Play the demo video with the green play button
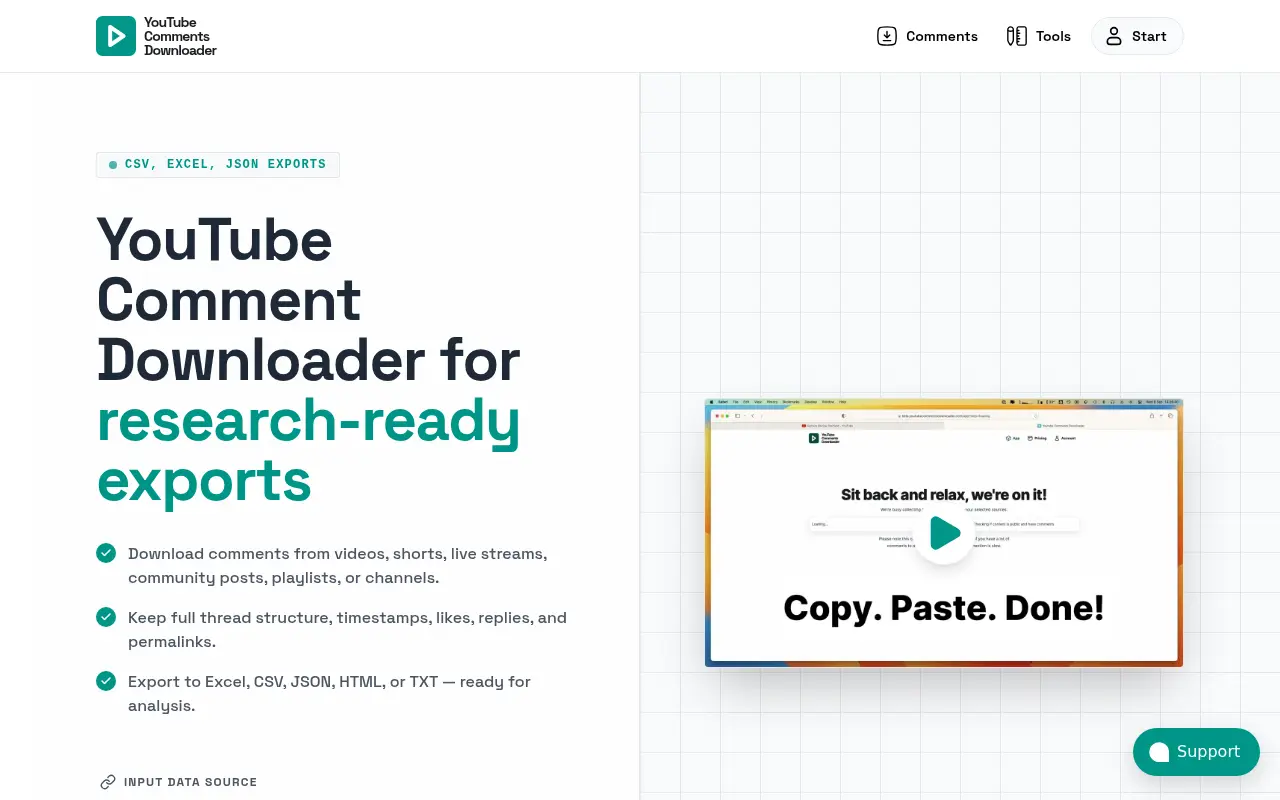The image size is (1280, 800). [x=944, y=533]
